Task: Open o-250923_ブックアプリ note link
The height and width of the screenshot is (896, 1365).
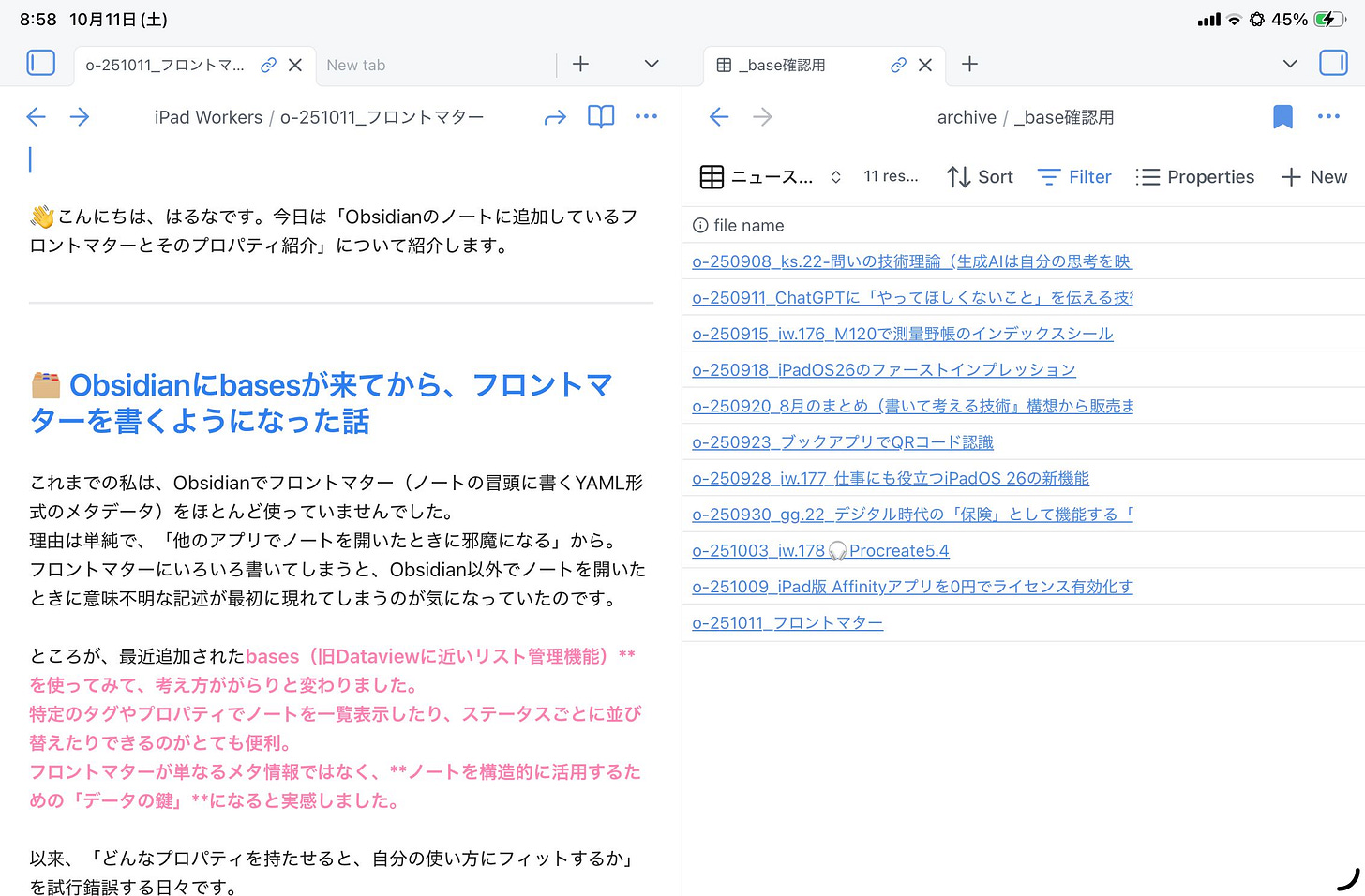Action: coord(843,442)
